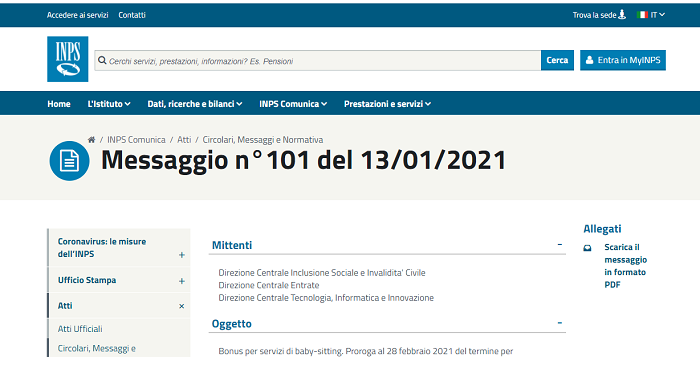
Task: Open the IT language dropdown
Action: pos(658,15)
